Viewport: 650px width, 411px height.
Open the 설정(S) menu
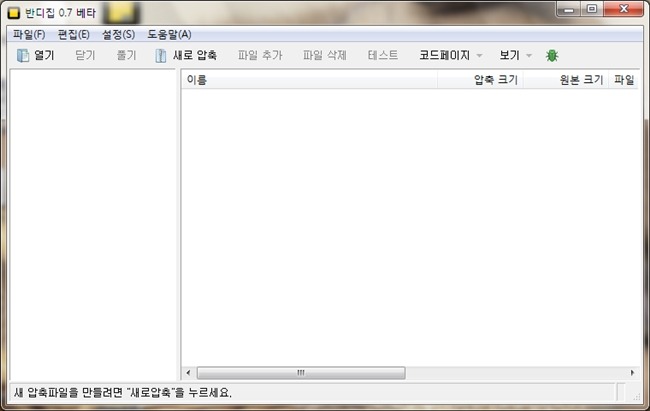pyautogui.click(x=119, y=34)
